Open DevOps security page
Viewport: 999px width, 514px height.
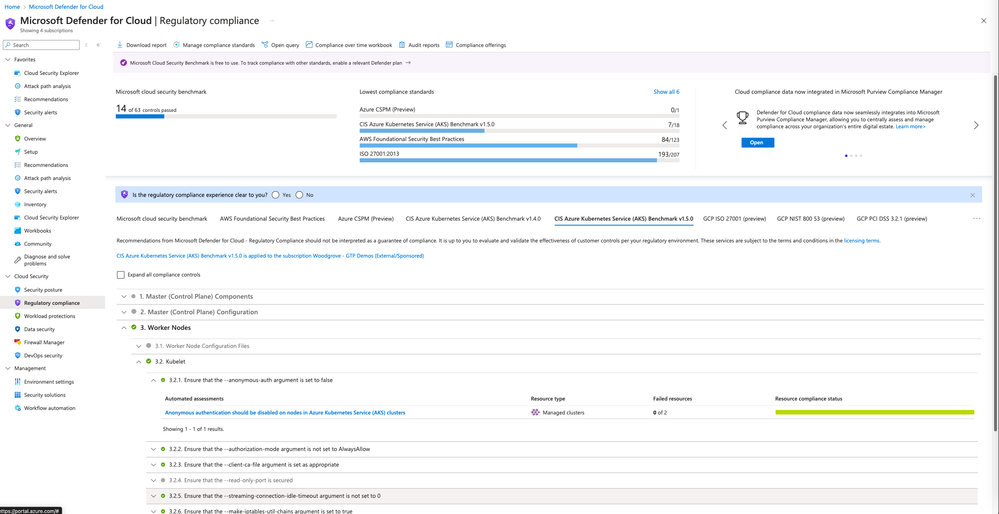43,355
